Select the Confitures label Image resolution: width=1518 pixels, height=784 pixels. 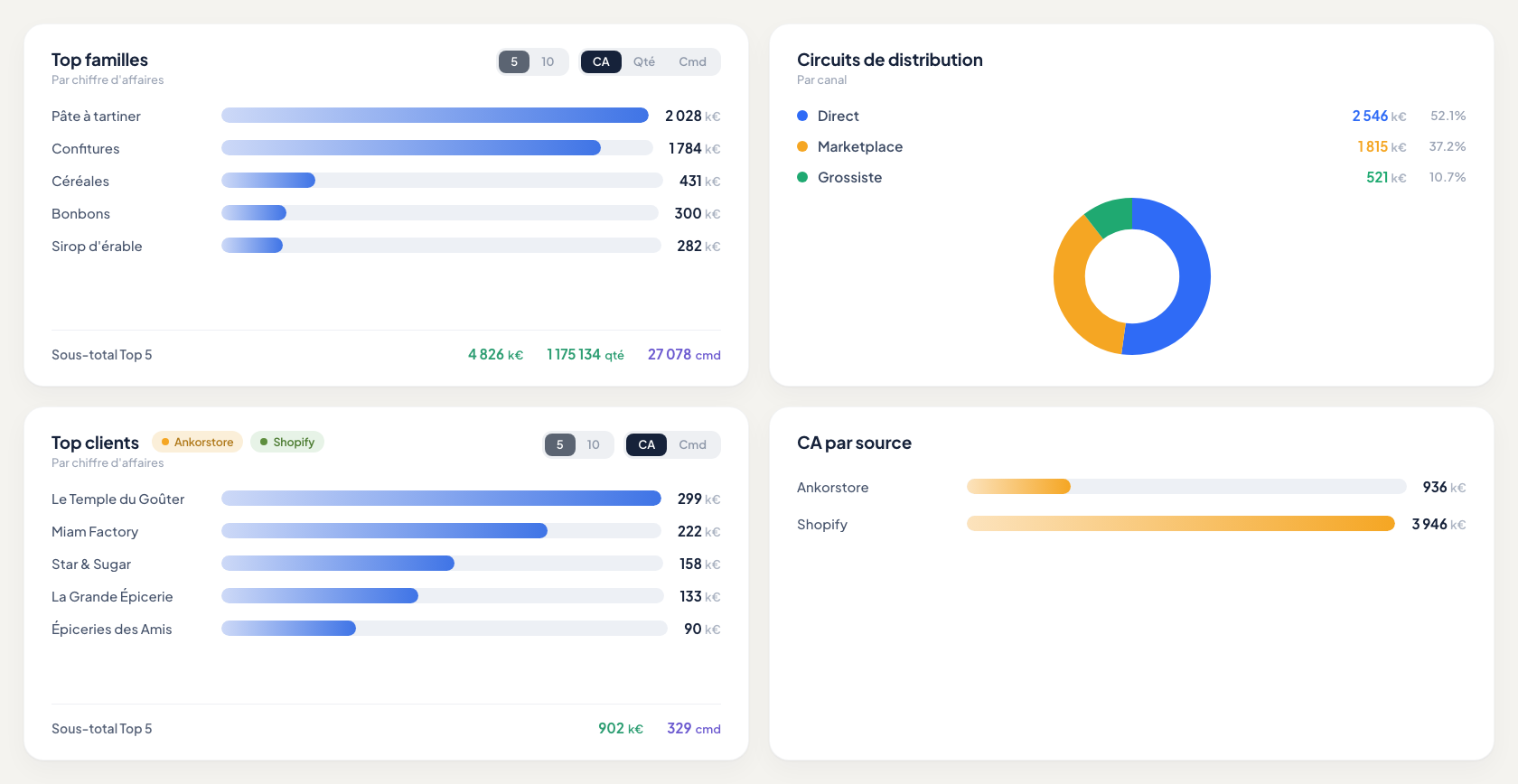[85, 148]
